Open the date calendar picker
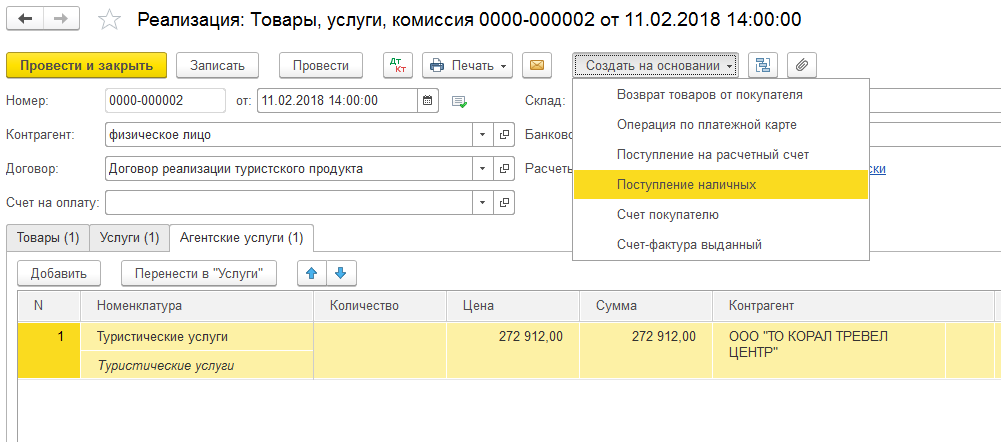Viewport: 1001px width, 442px height. click(428, 100)
